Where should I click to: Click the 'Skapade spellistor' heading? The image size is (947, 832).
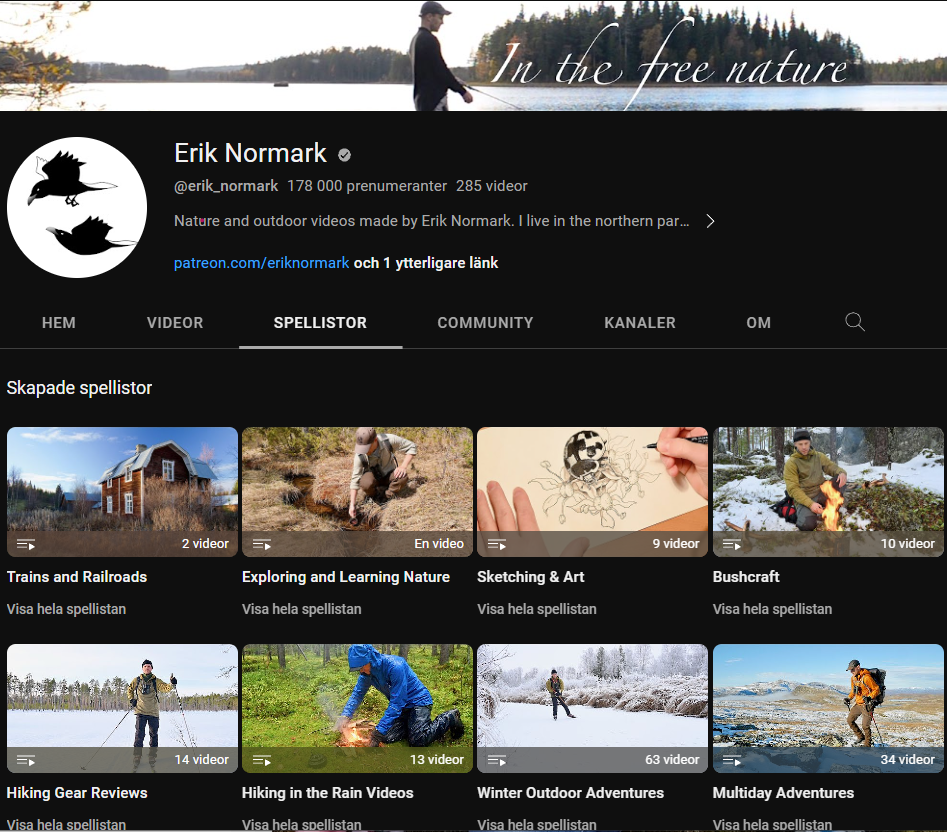pos(79,388)
